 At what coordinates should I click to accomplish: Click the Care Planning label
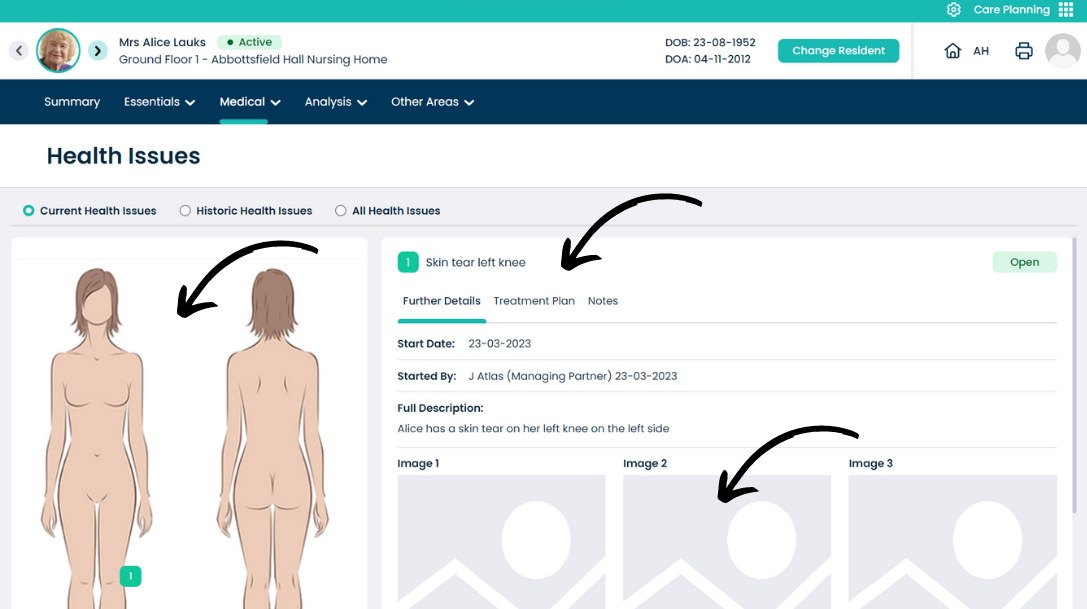(x=1011, y=10)
